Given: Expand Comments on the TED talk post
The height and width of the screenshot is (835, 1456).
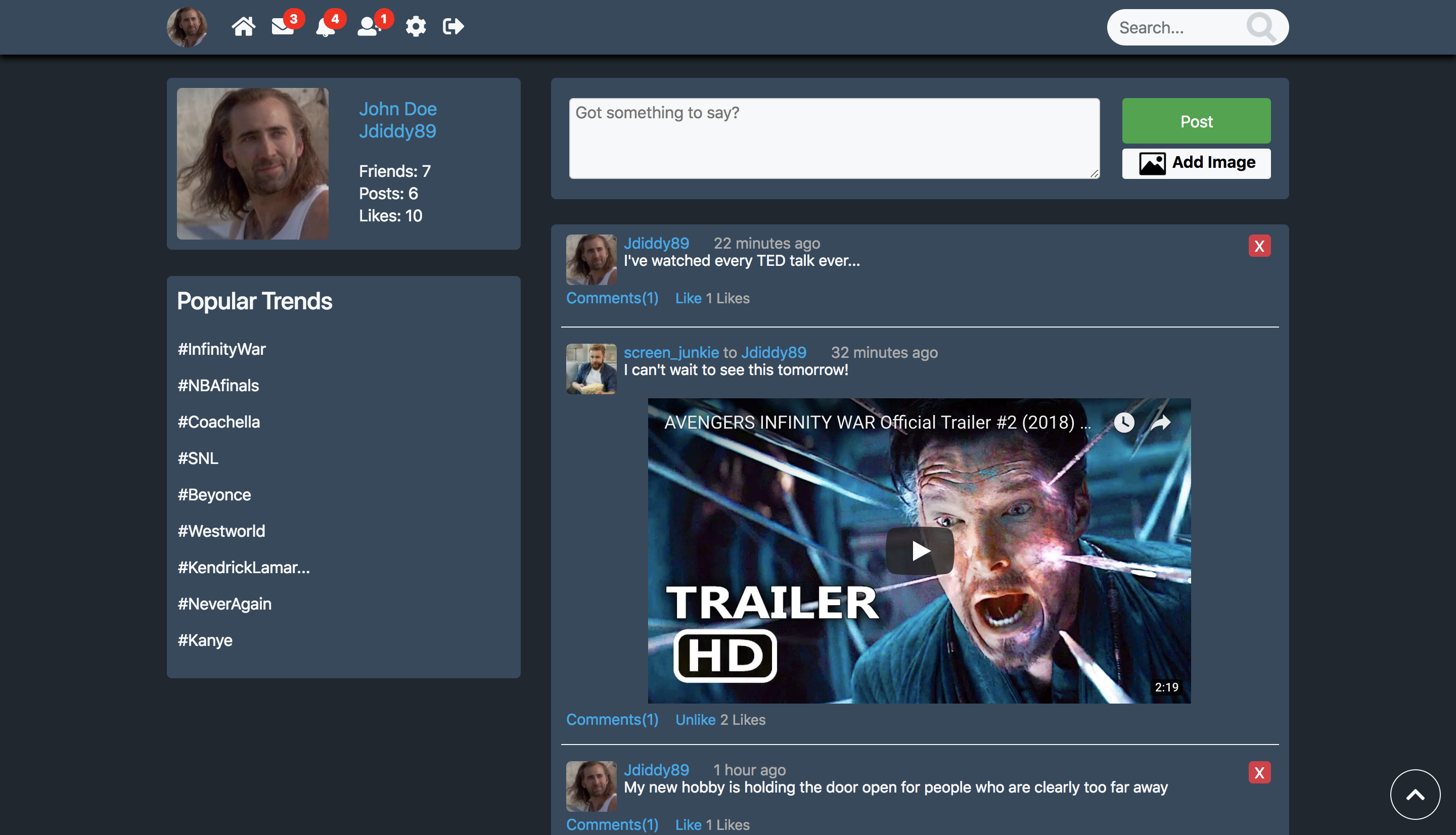Looking at the screenshot, I should 612,298.
